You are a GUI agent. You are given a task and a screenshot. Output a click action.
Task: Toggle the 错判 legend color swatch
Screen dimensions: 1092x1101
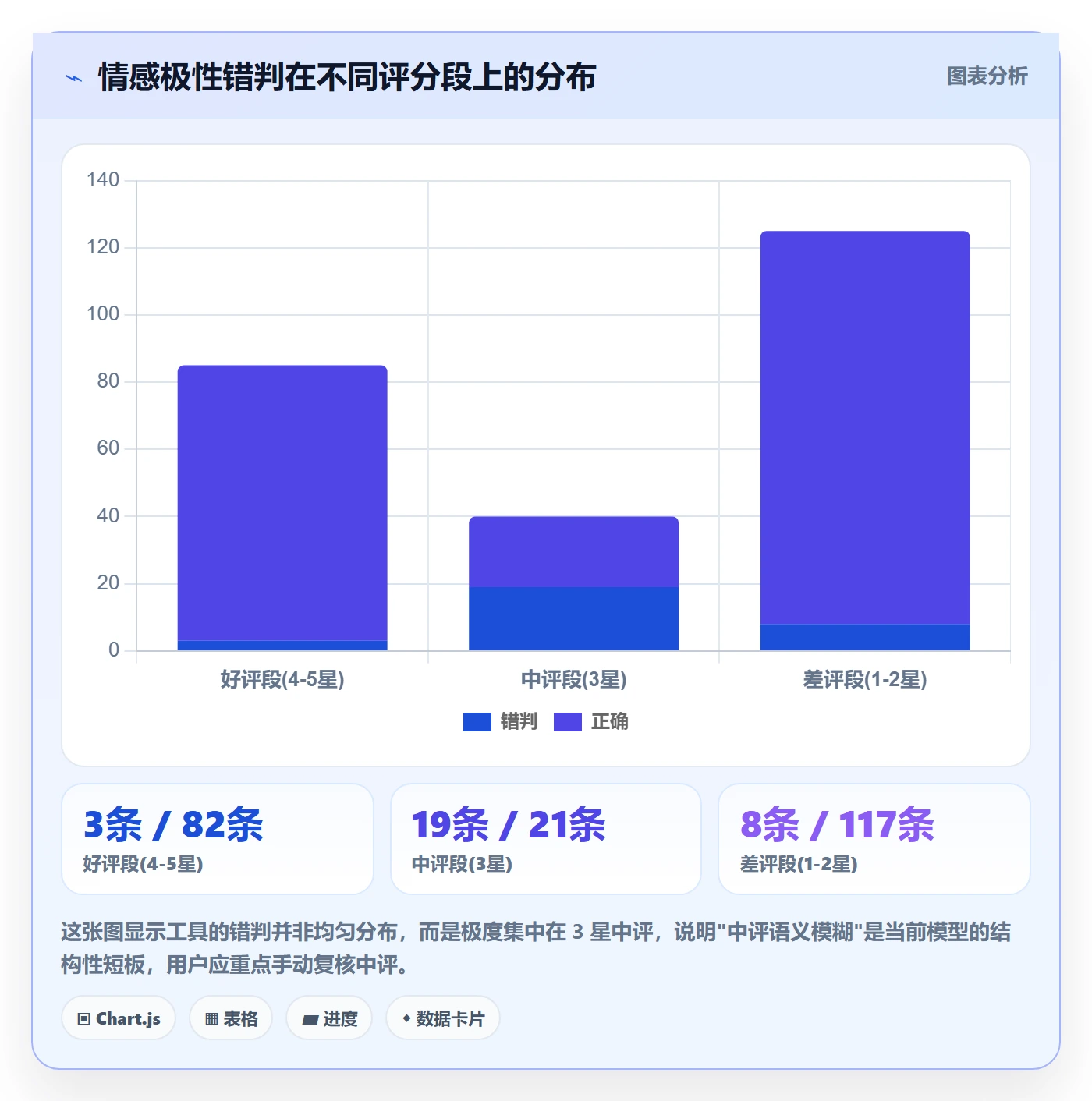coord(477,722)
